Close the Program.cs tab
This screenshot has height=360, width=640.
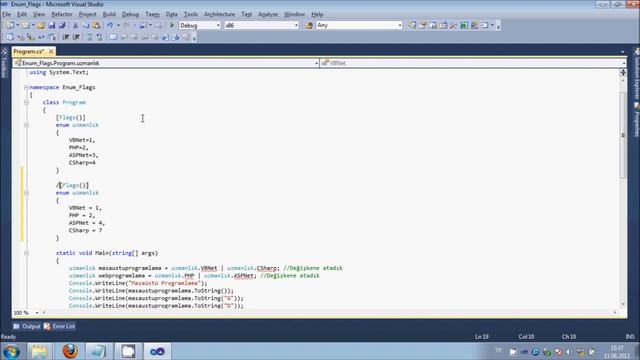[x=51, y=51]
